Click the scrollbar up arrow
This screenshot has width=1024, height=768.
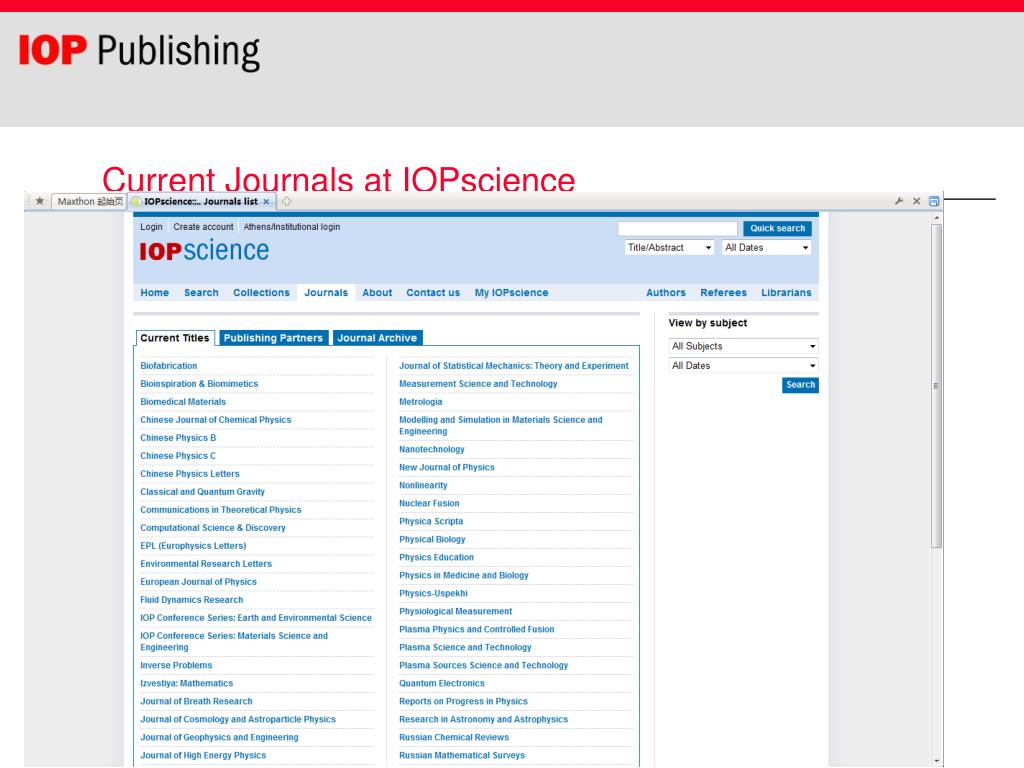pos(936,217)
